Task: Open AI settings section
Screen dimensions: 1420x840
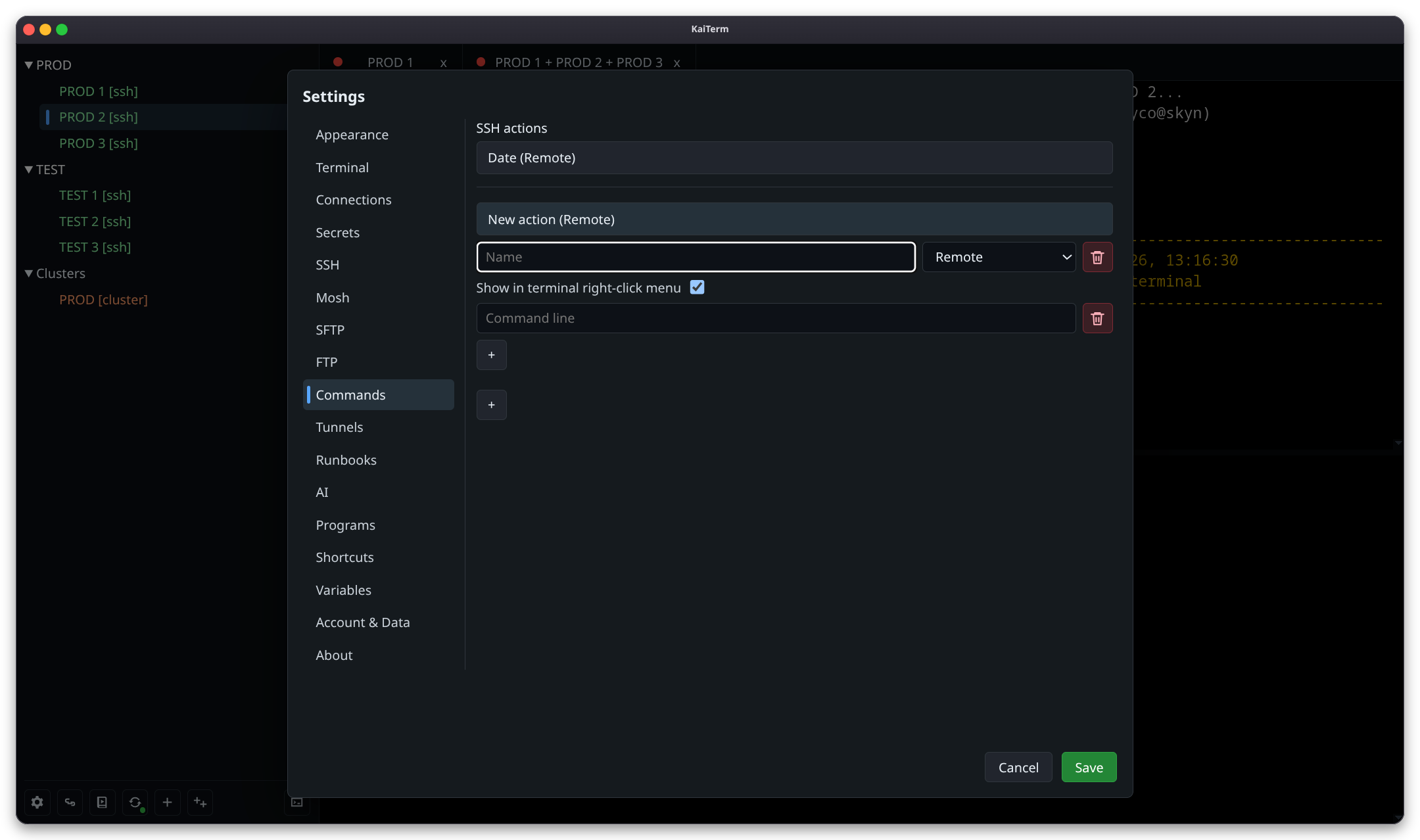Action: (379, 492)
